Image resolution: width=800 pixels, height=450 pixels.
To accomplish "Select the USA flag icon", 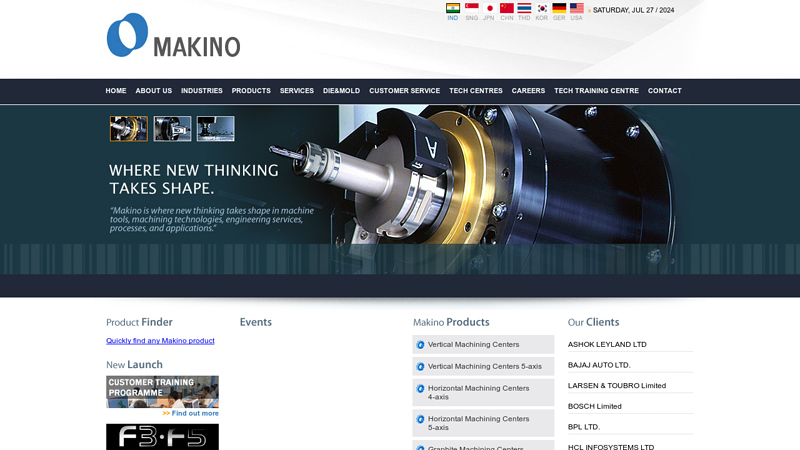I will click(x=577, y=8).
